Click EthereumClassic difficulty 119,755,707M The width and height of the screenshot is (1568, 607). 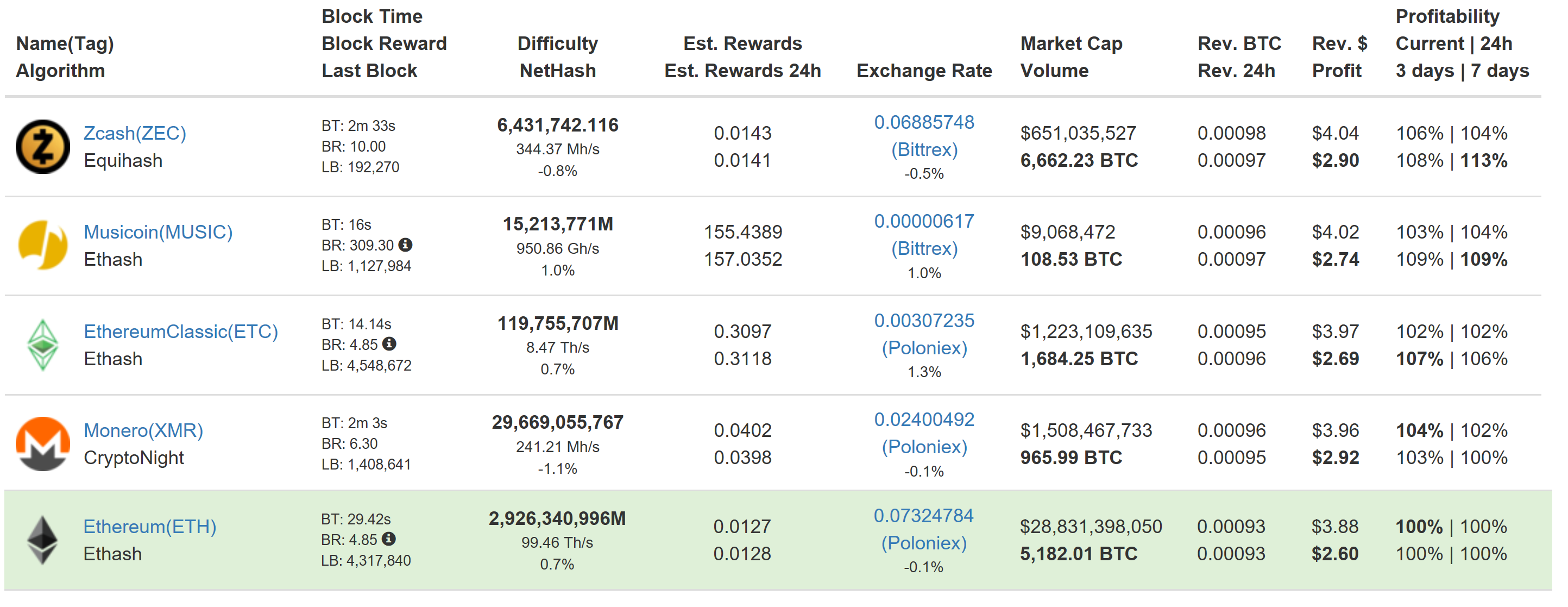pos(558,324)
